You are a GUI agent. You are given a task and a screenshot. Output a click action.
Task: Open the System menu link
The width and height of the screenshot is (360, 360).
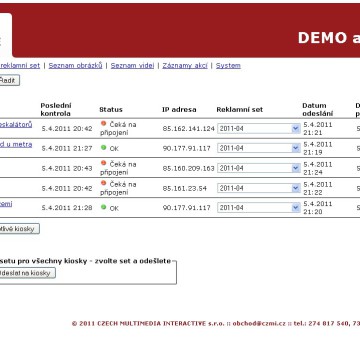tap(228, 66)
